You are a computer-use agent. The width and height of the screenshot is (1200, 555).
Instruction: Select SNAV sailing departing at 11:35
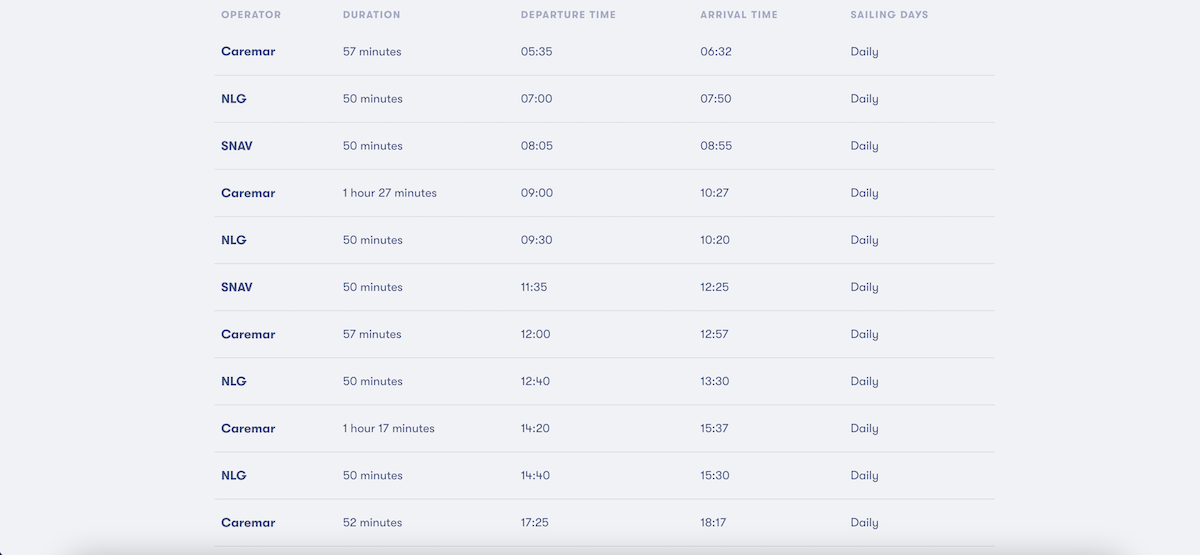tap(604, 287)
